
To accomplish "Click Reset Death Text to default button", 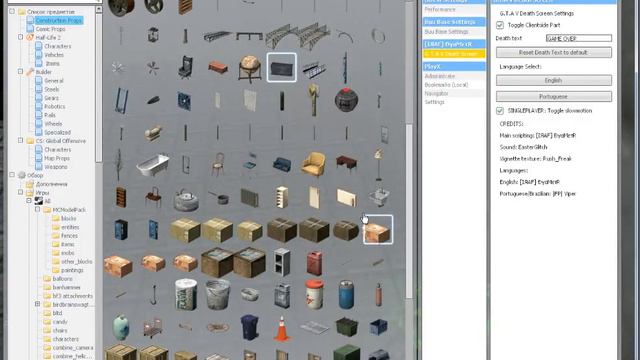I will (553, 52).
